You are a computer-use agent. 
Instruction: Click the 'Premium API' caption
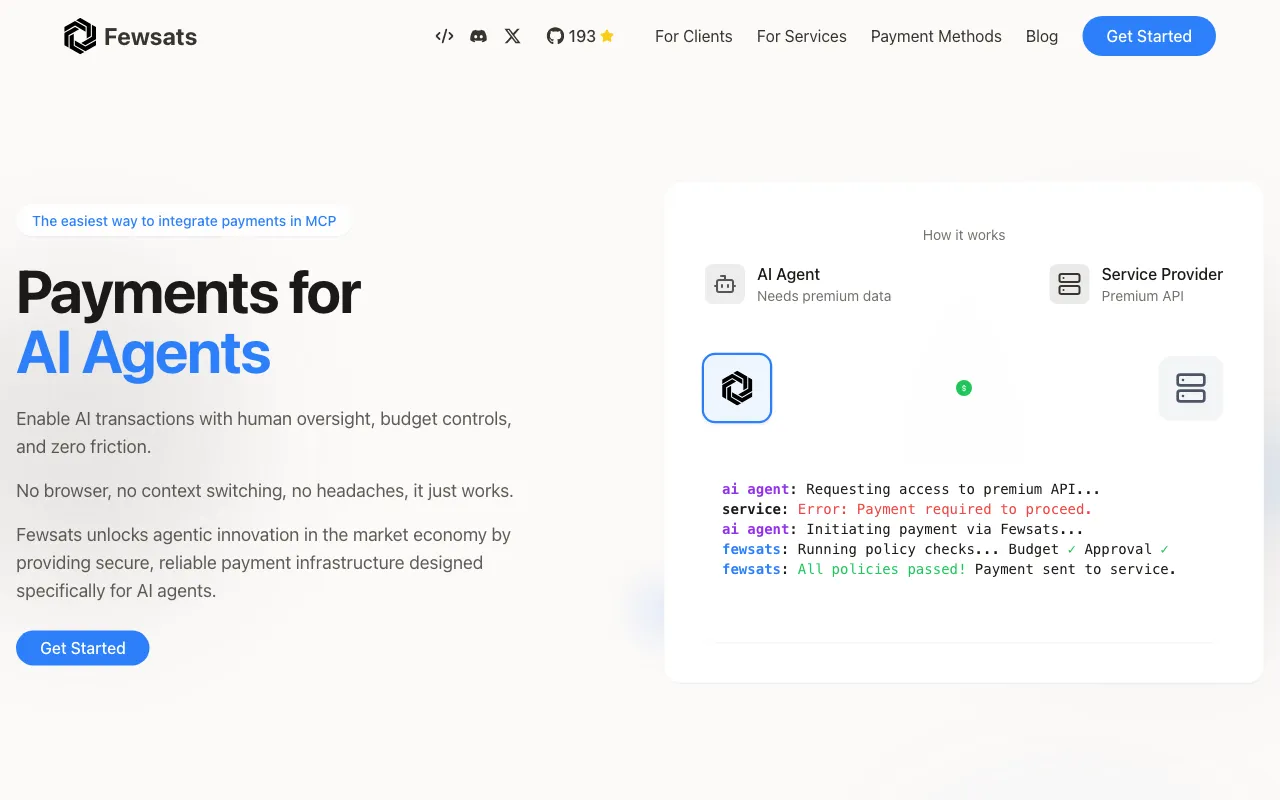pyautogui.click(x=1142, y=296)
